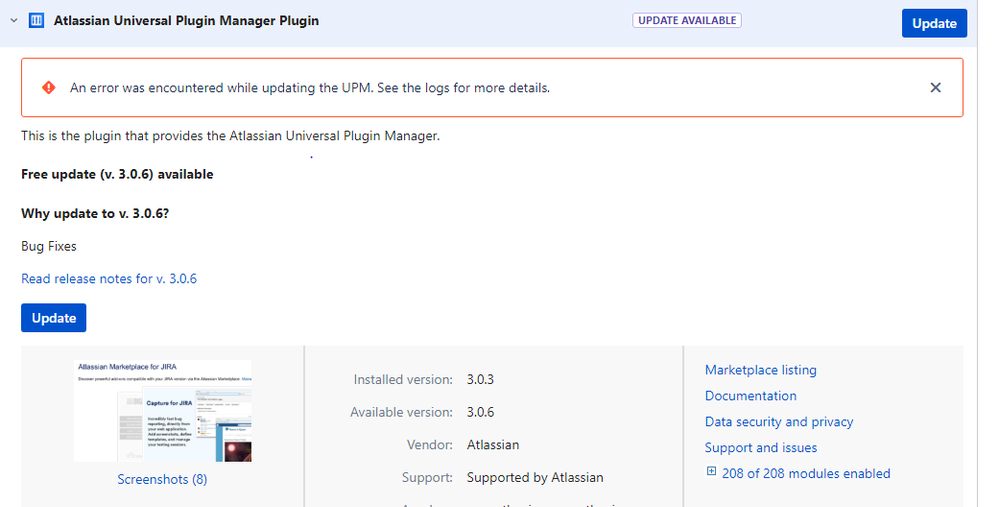The width and height of the screenshot is (999, 507).
Task: Open release notes for v. 3.0.6
Action: tap(109, 279)
